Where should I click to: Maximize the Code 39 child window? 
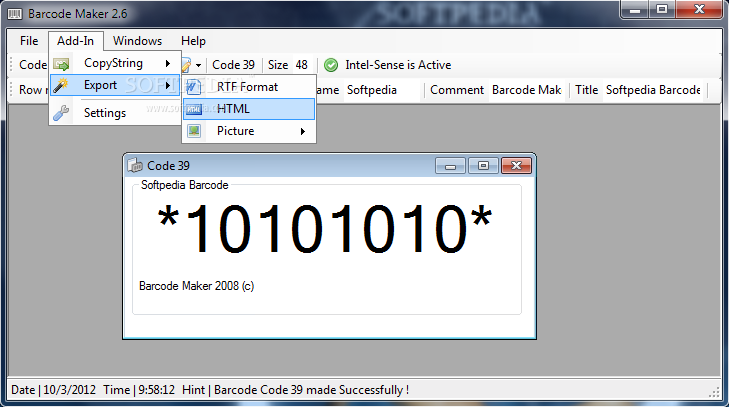pyautogui.click(x=483, y=166)
